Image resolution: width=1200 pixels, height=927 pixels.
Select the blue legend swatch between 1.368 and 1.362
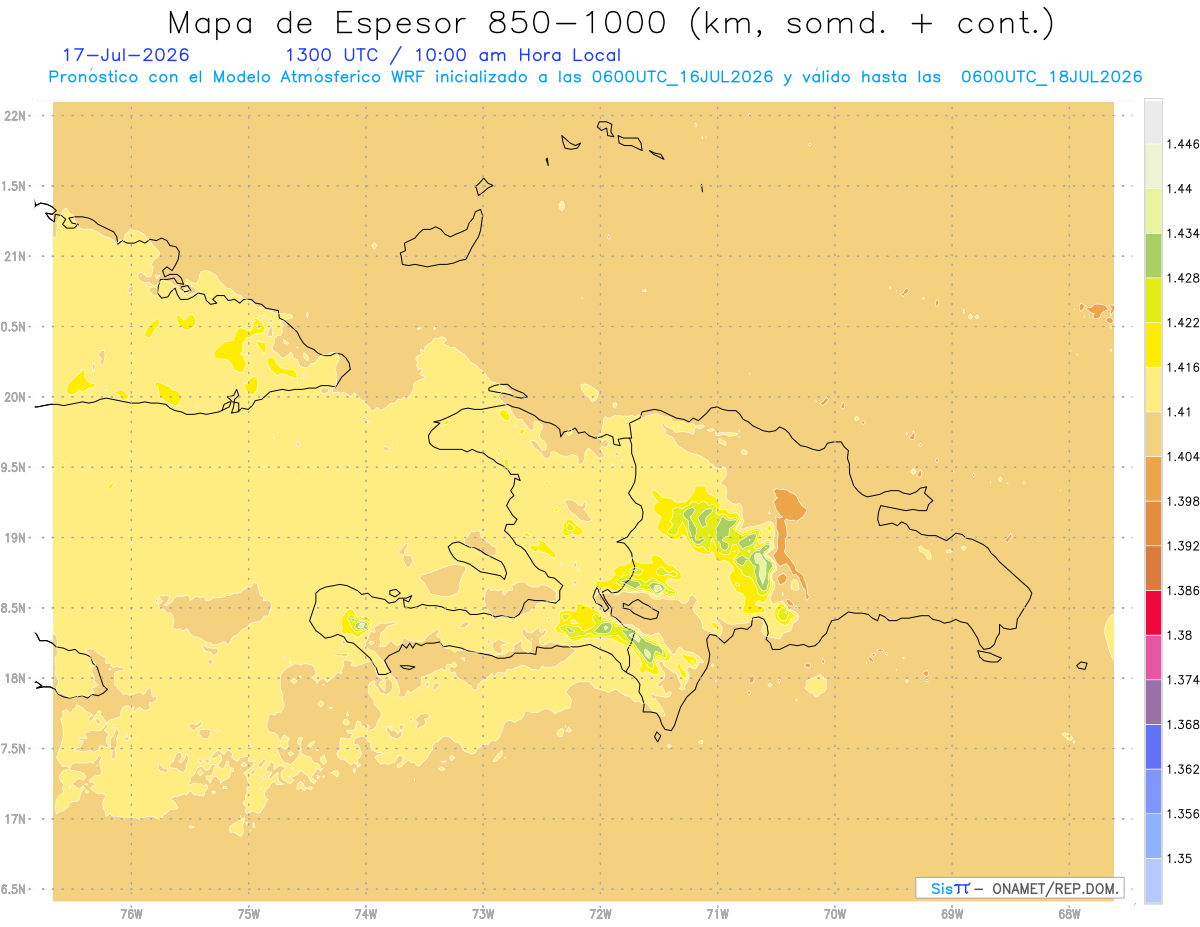tap(1153, 746)
